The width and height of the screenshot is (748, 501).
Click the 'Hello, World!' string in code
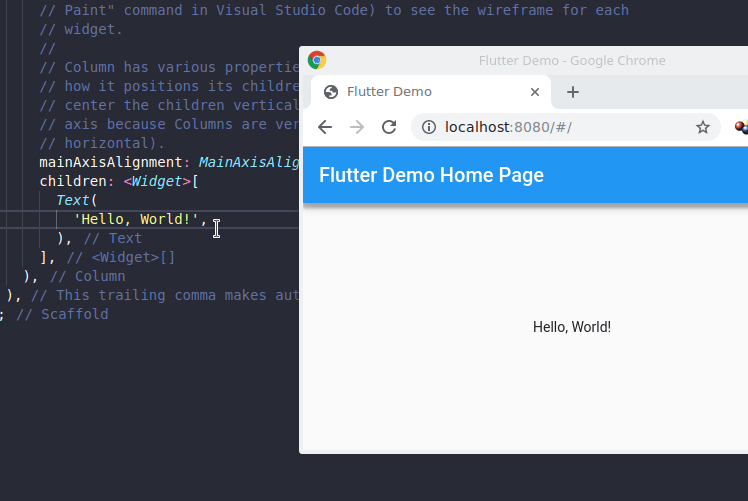pos(137,219)
